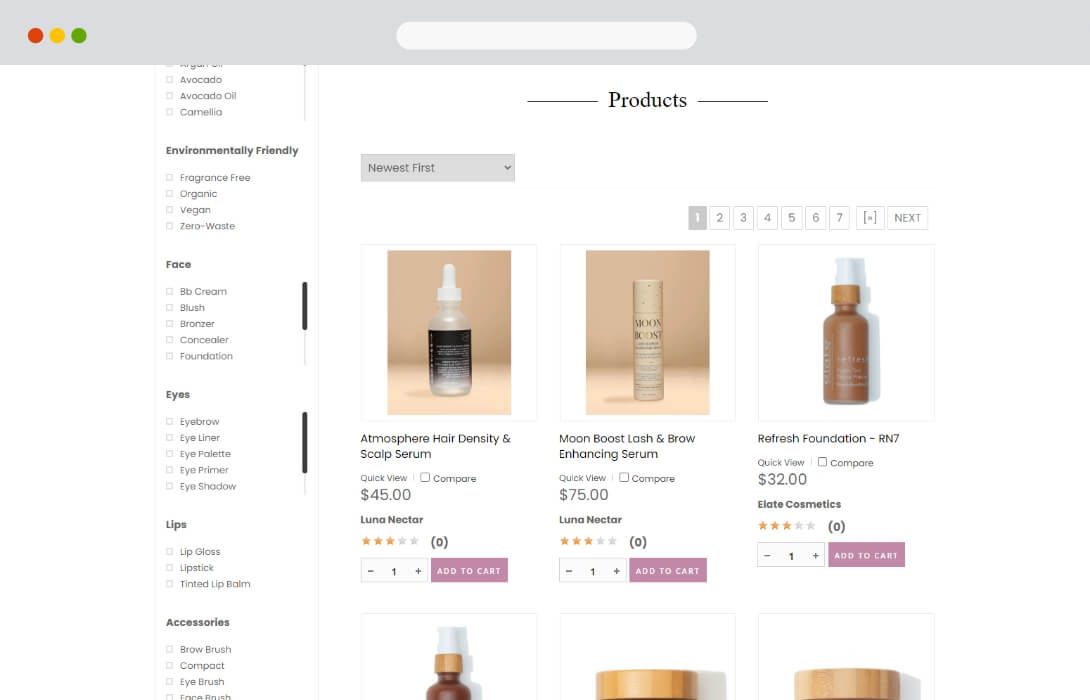The width and height of the screenshot is (1090, 700).
Task: Go to page 6 of products
Action: tap(815, 218)
